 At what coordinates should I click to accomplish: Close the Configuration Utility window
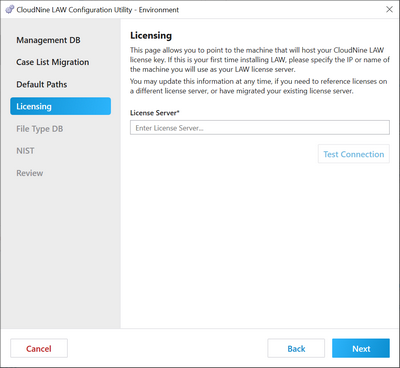389,9
